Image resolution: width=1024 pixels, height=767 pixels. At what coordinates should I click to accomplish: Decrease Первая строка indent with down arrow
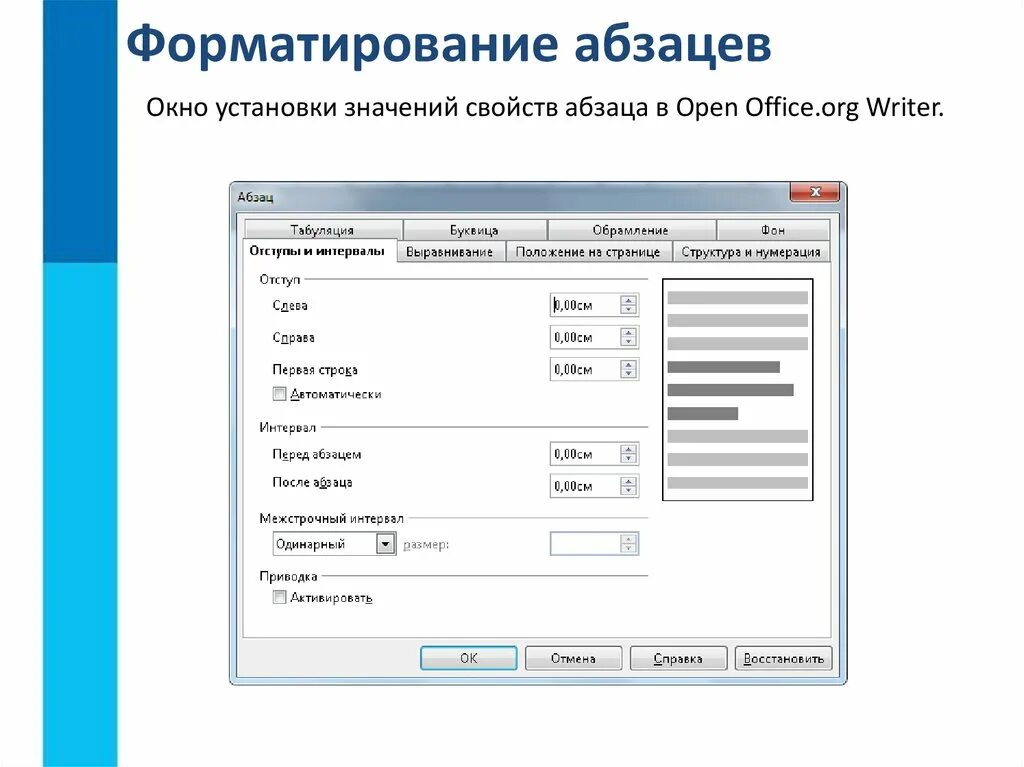pos(629,374)
